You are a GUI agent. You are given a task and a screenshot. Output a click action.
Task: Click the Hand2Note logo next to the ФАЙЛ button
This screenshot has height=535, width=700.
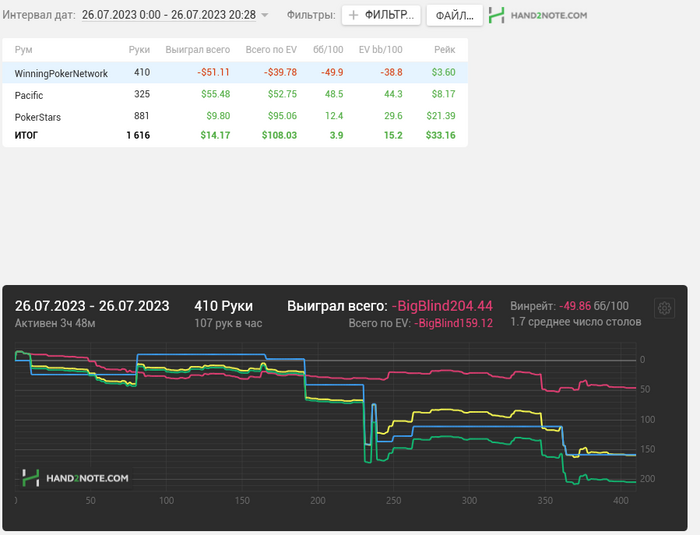coord(538,15)
